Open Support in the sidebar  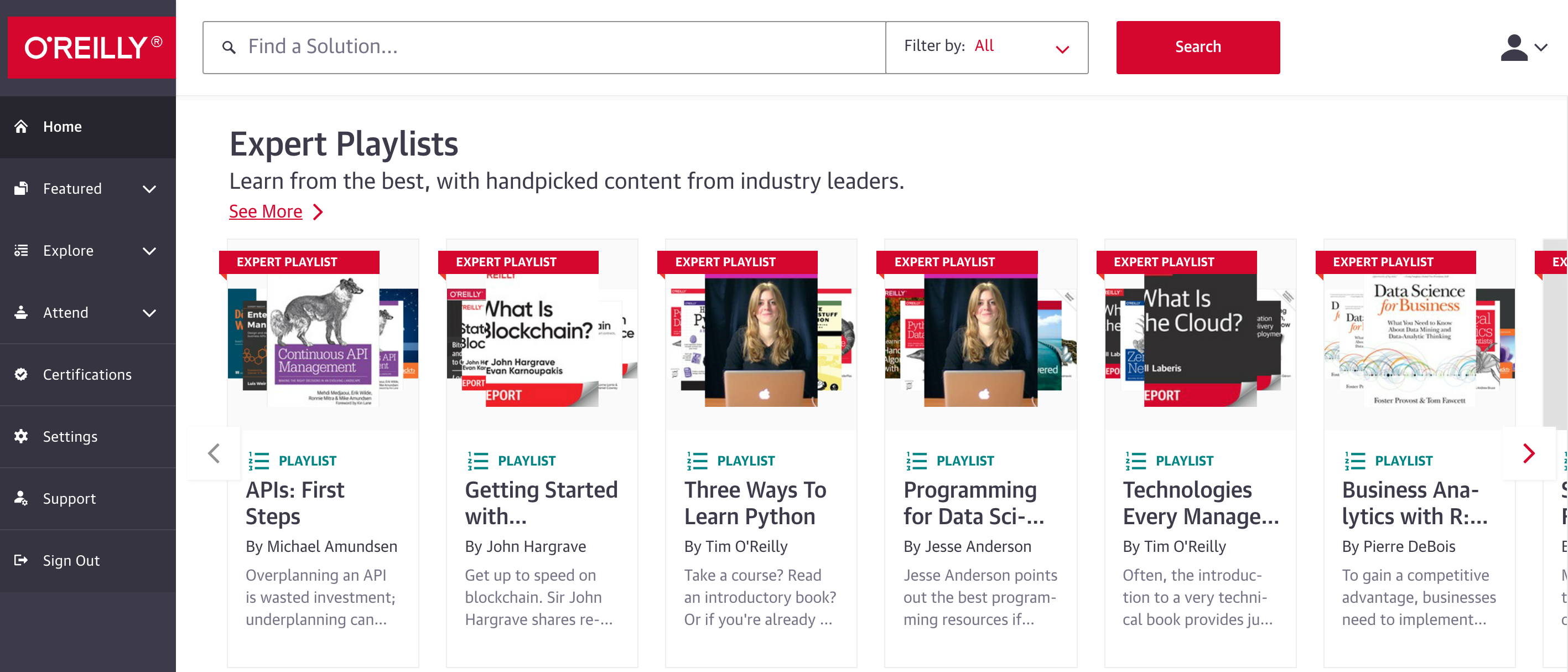pyautogui.click(x=89, y=499)
